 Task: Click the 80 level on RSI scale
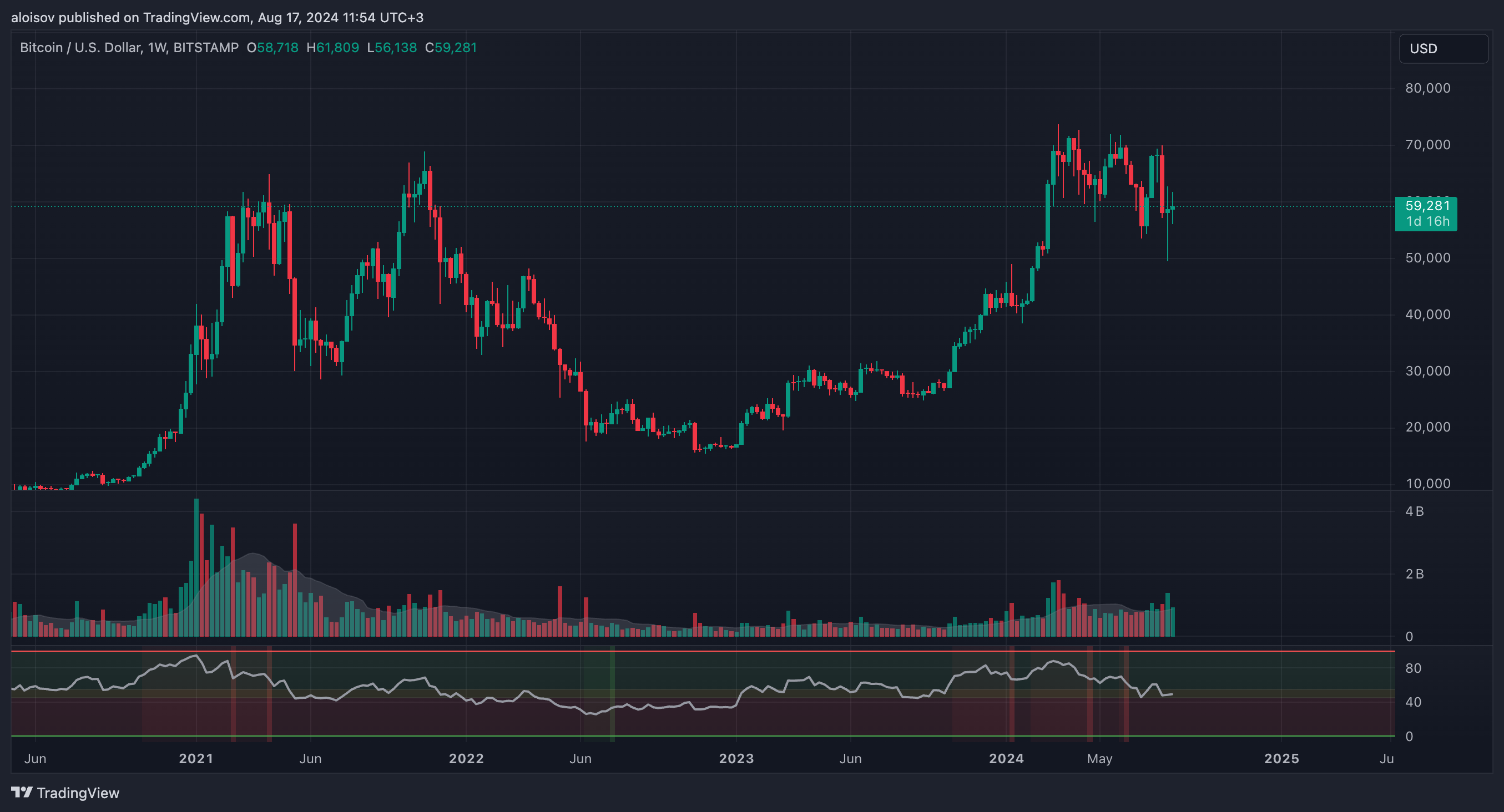tap(1413, 668)
